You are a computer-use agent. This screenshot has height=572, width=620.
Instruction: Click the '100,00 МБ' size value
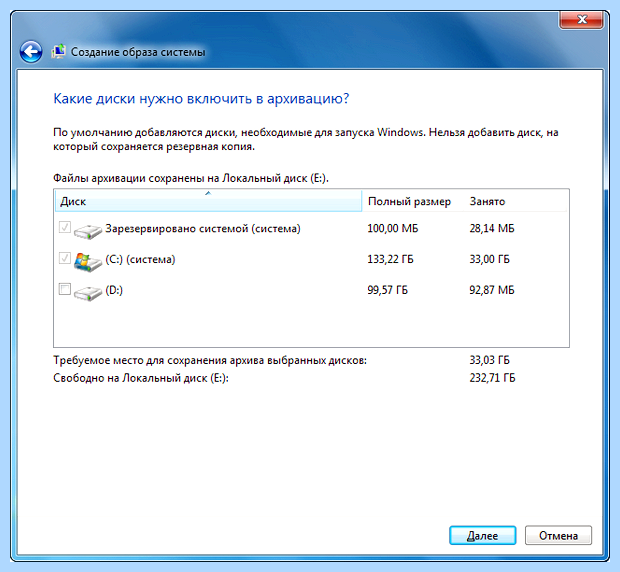coord(392,228)
